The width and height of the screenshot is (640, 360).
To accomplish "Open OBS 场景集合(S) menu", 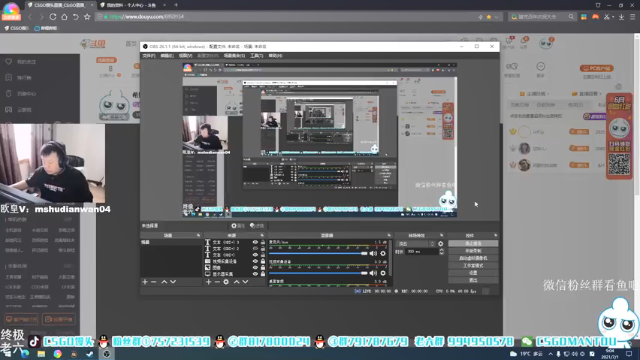I will pos(234,56).
